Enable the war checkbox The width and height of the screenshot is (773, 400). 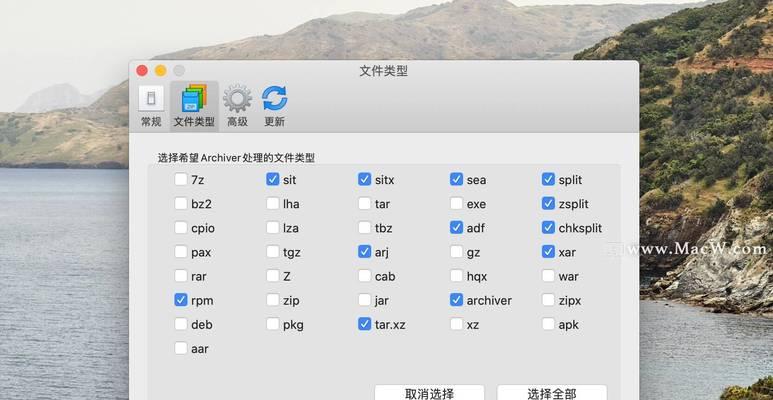click(548, 276)
